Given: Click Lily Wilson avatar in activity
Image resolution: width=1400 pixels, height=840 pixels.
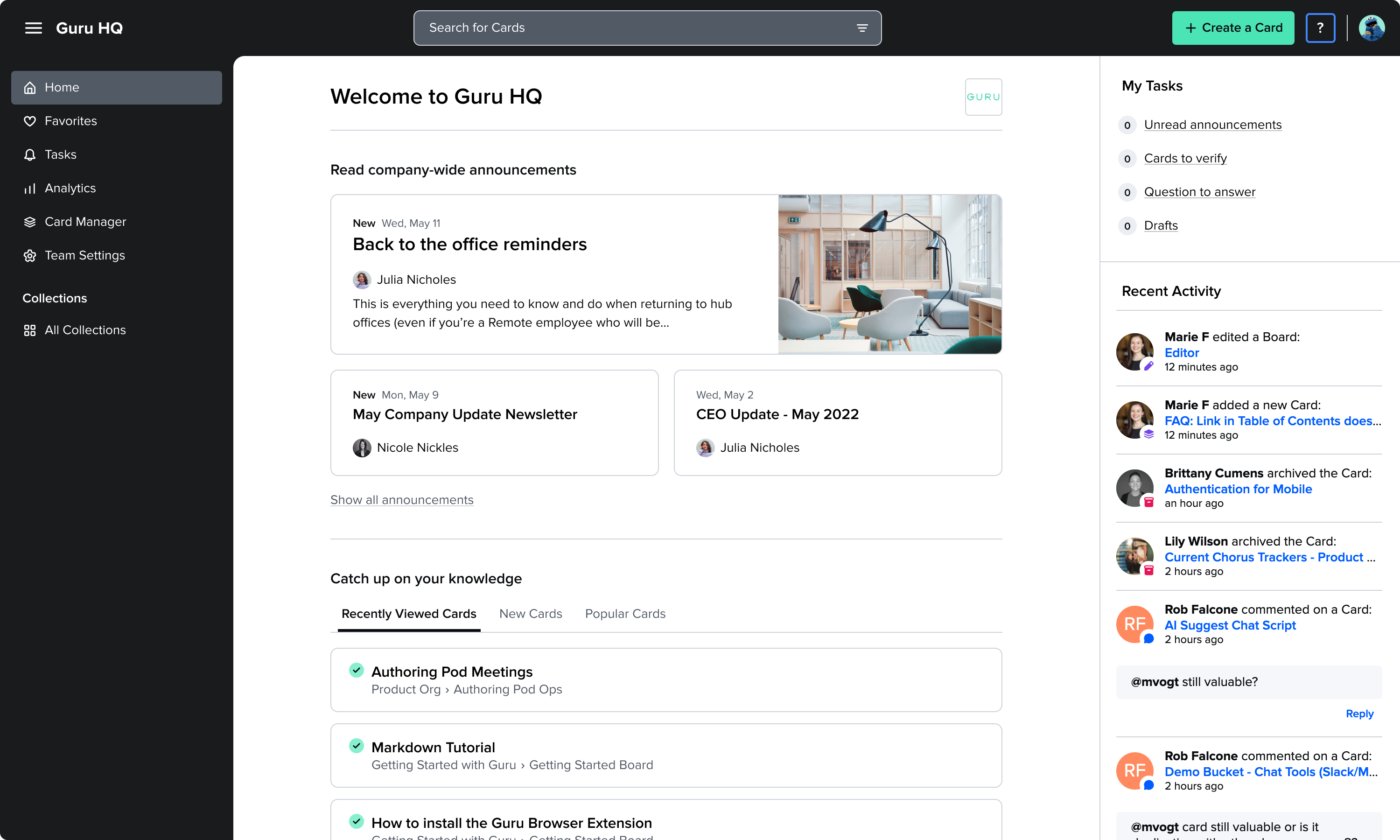Looking at the screenshot, I should 1134,556.
